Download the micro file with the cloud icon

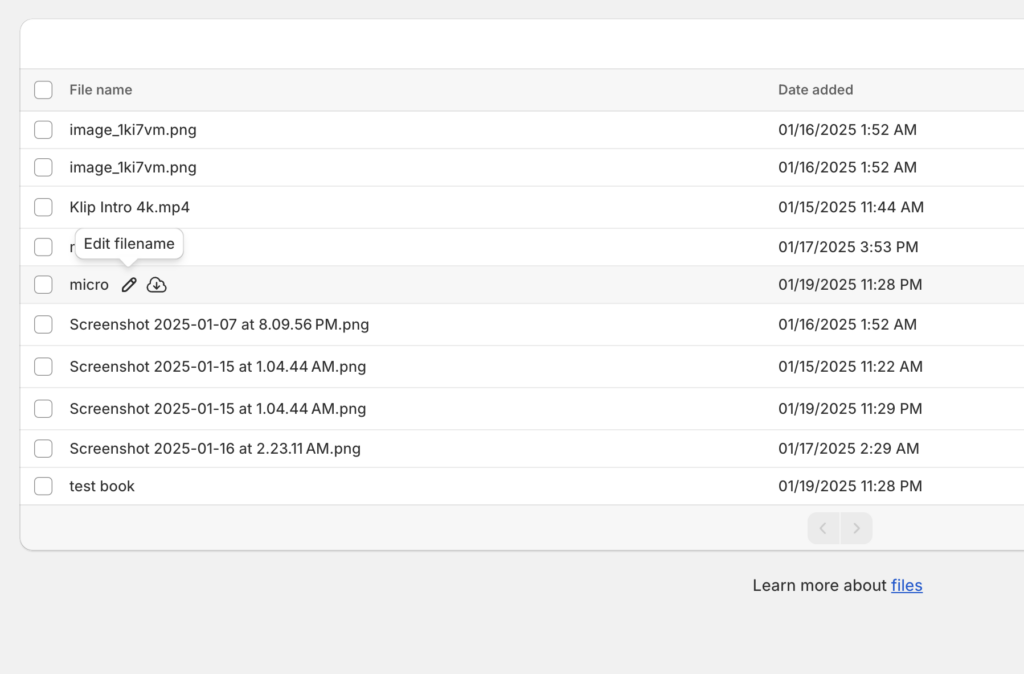(157, 285)
